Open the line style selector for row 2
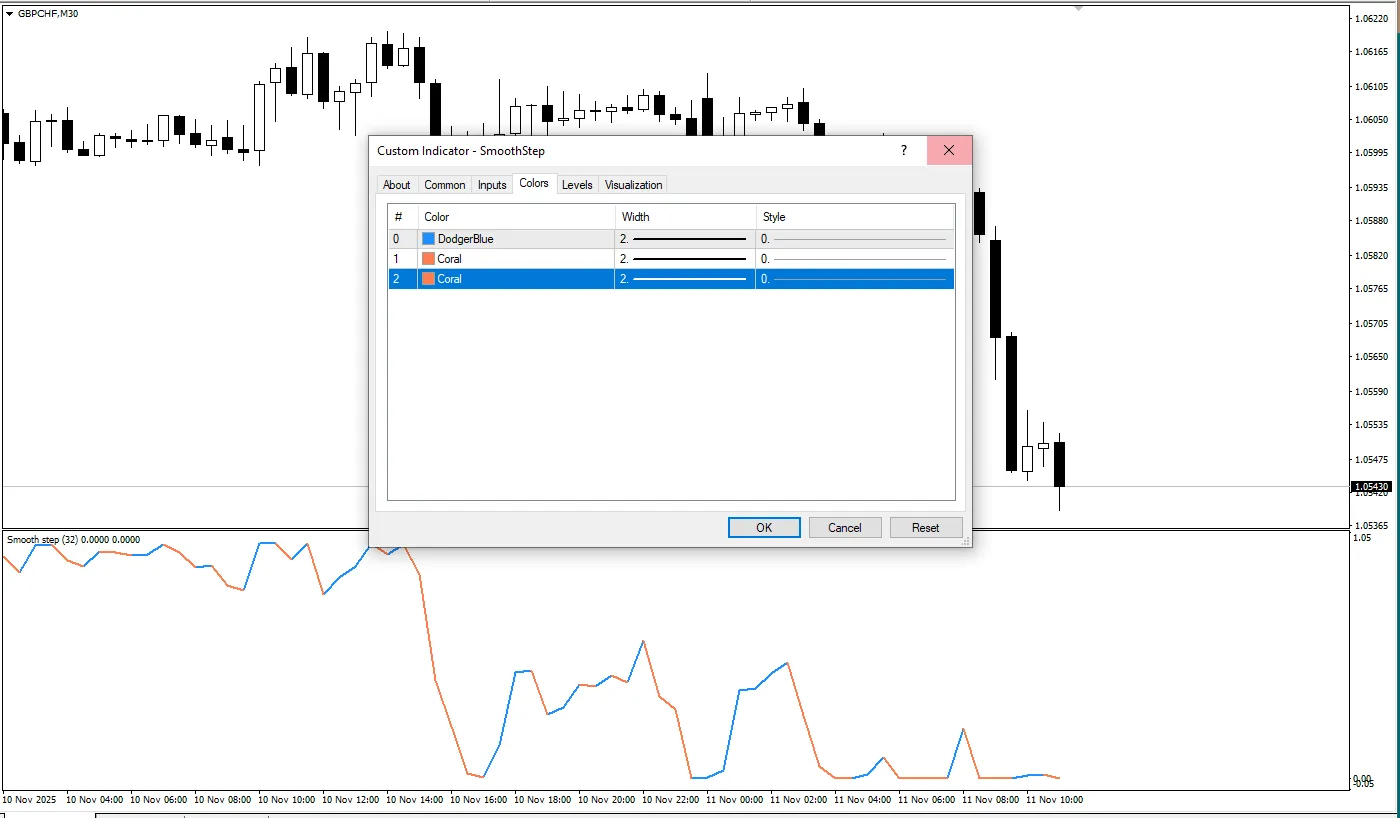The height and width of the screenshot is (818, 1400). coord(855,279)
